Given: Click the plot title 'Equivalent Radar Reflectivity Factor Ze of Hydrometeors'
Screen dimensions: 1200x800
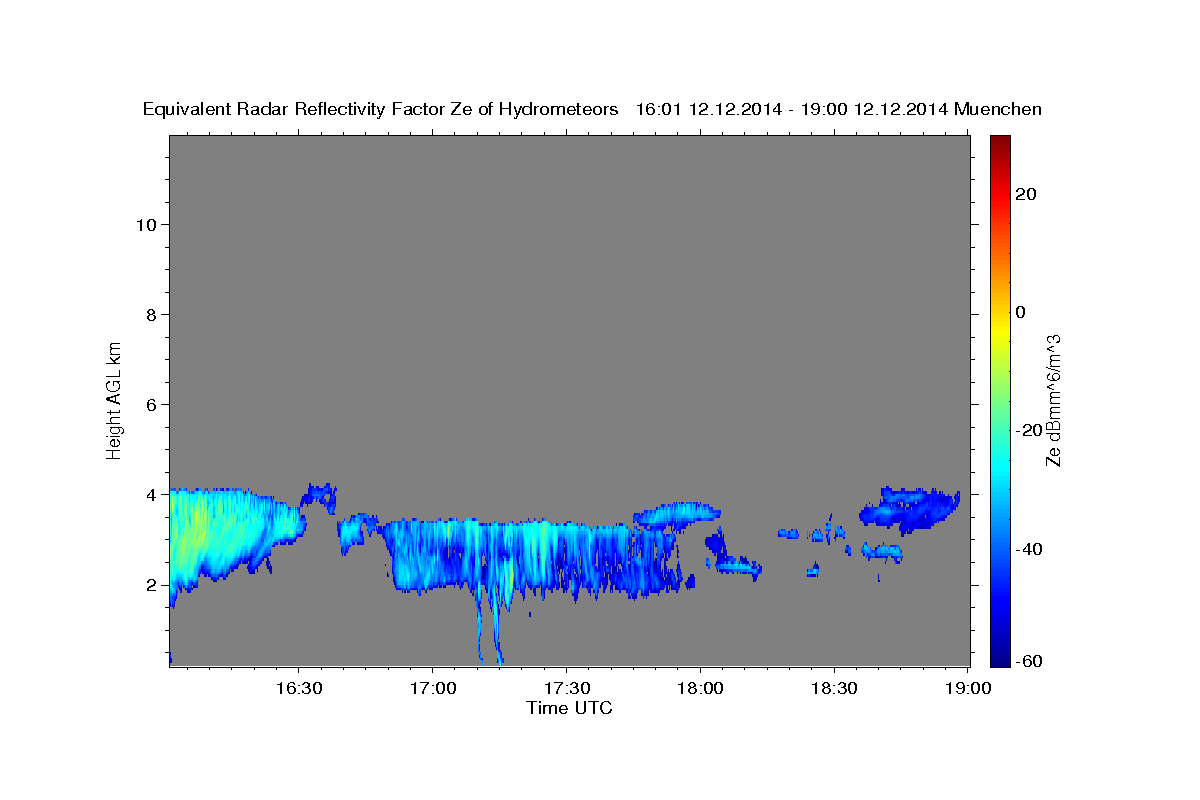Looking at the screenshot, I should click(x=381, y=110).
